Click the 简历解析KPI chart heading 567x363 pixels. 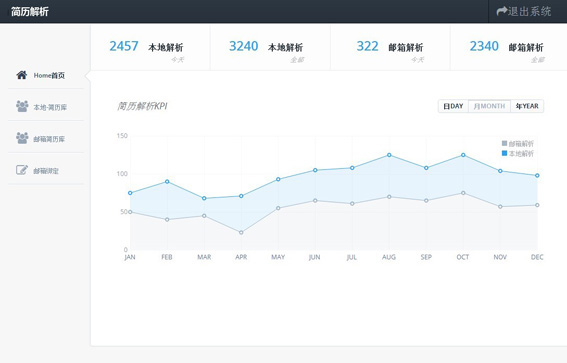[x=142, y=106]
